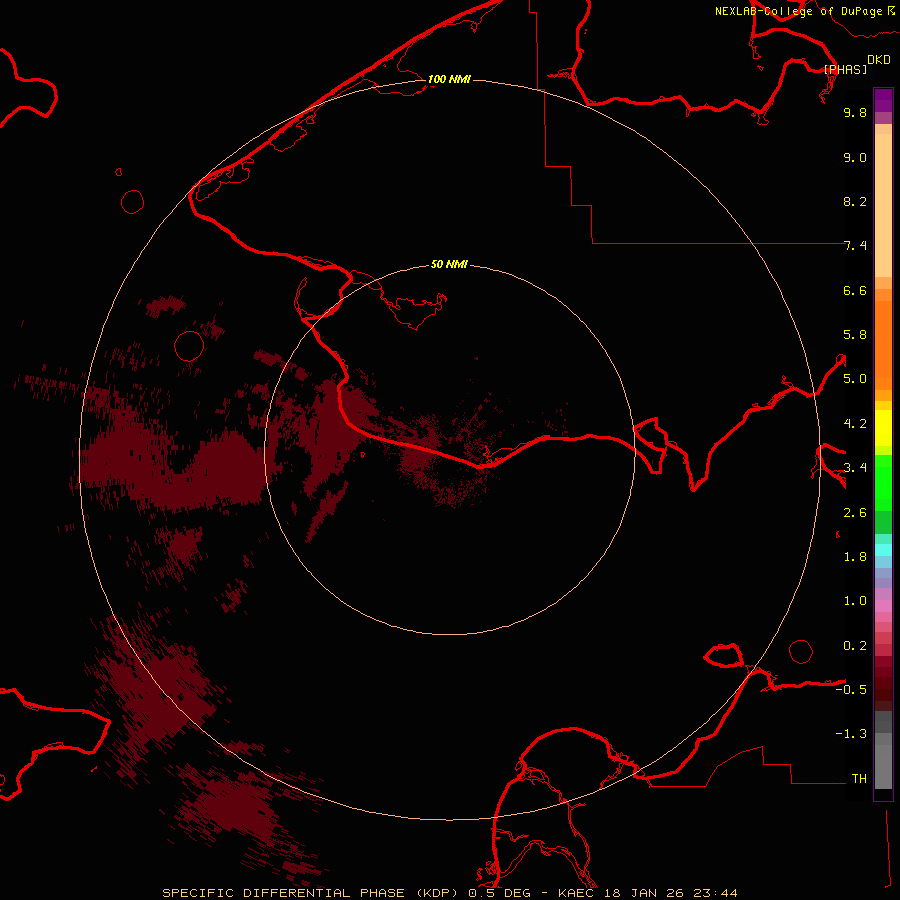900x900 pixels.
Task: Click the 4.2 value on the scale
Action: 855,423
